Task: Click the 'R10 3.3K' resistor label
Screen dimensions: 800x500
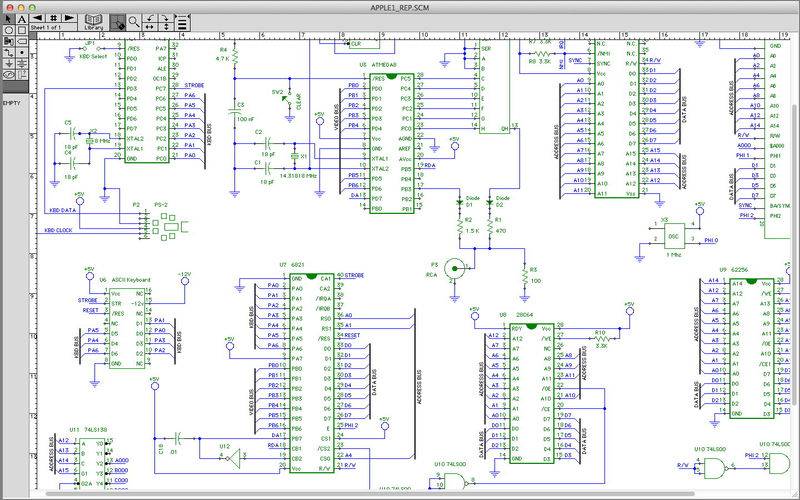Action: pos(601,339)
